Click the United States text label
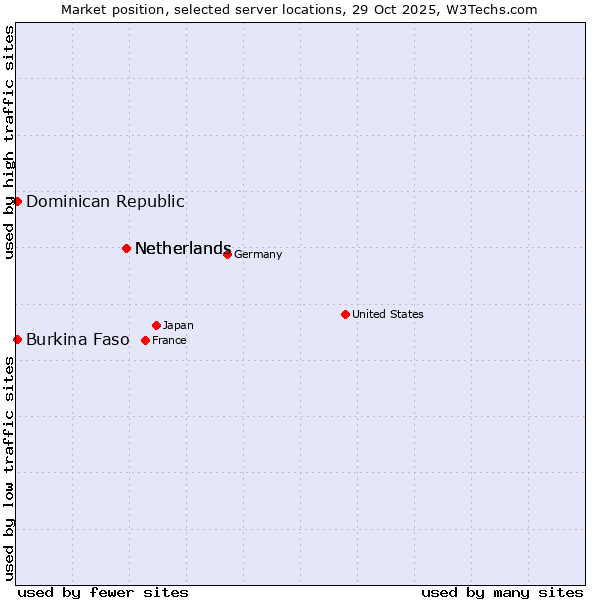The height and width of the screenshot is (600, 600). pos(388,314)
